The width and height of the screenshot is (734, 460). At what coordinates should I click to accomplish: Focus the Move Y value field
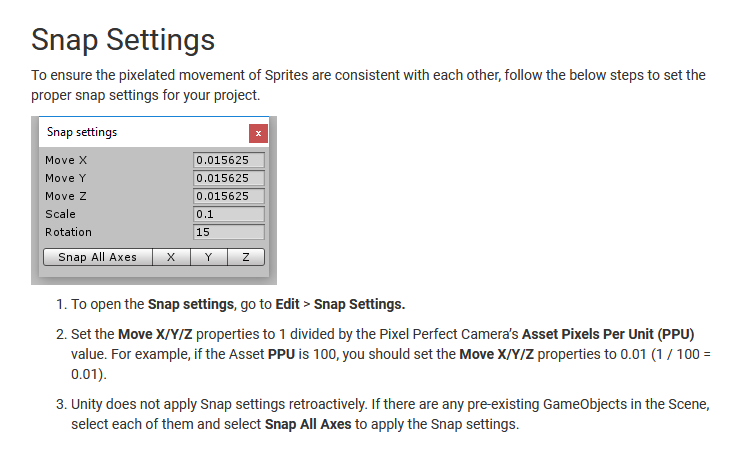pyautogui.click(x=228, y=178)
